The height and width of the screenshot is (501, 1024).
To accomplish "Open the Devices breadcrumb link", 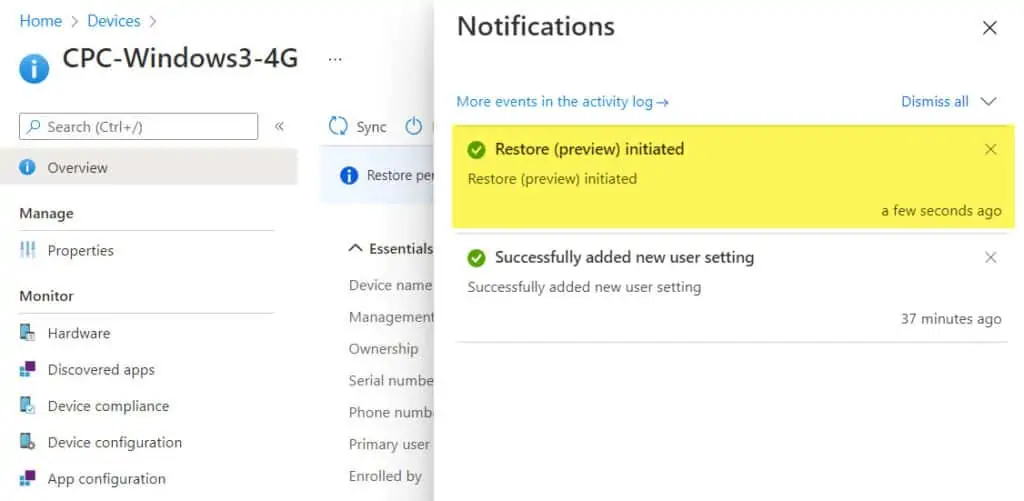I will pos(114,21).
